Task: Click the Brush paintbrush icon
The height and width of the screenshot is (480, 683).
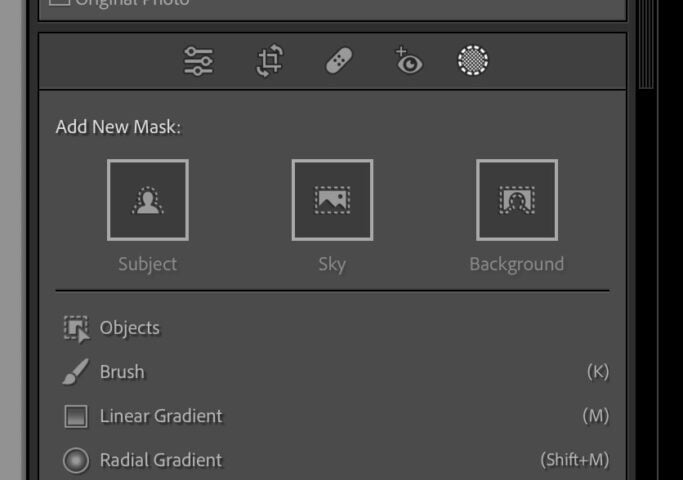Action: [76, 372]
